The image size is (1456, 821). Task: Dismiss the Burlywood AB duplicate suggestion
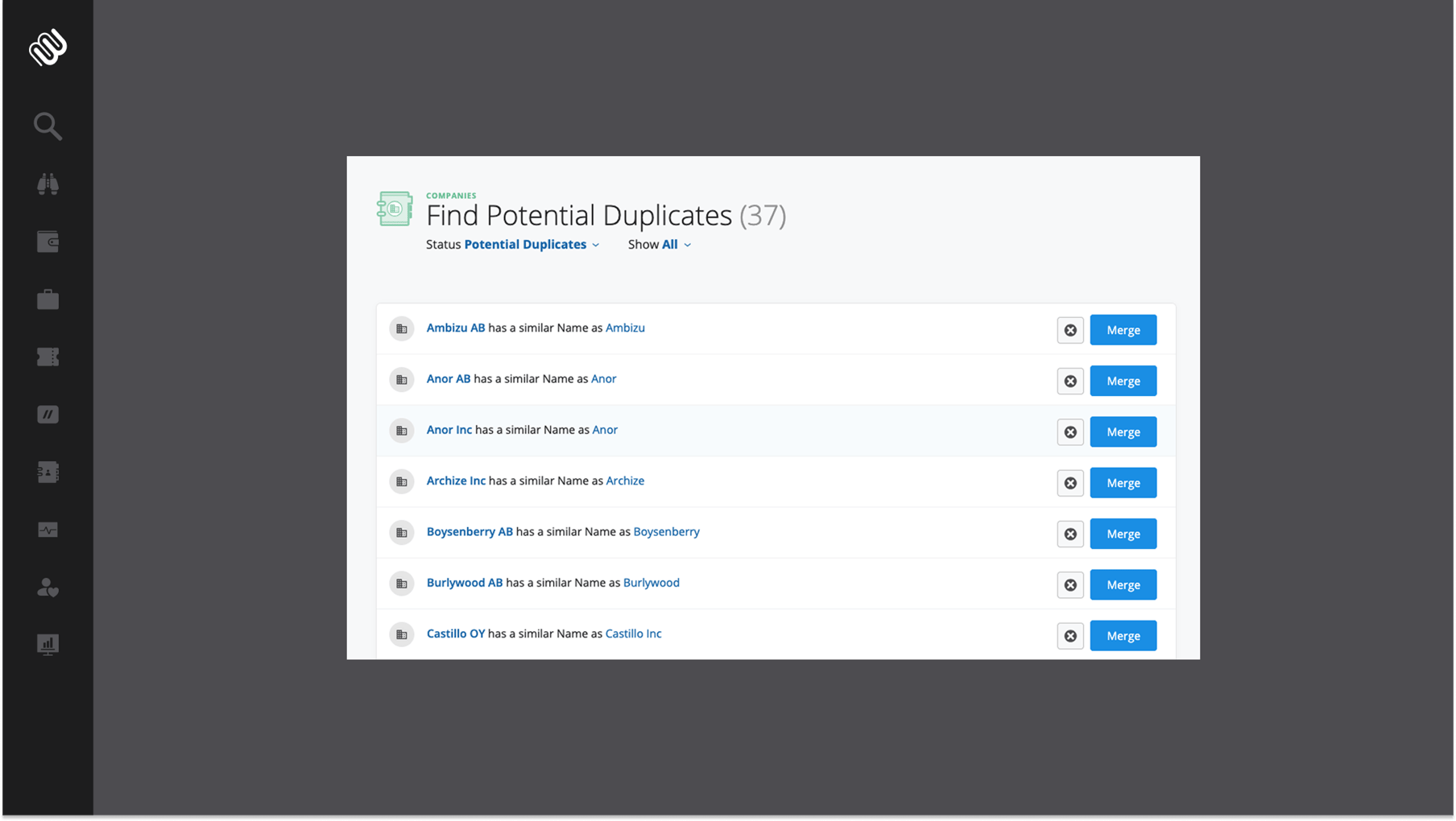(1070, 585)
